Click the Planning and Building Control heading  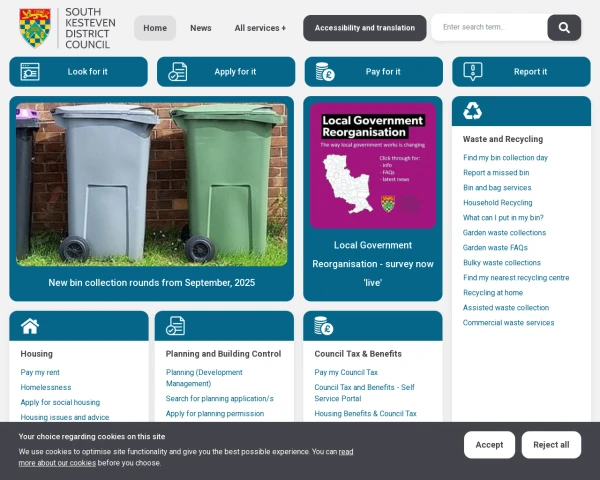tap(223, 354)
